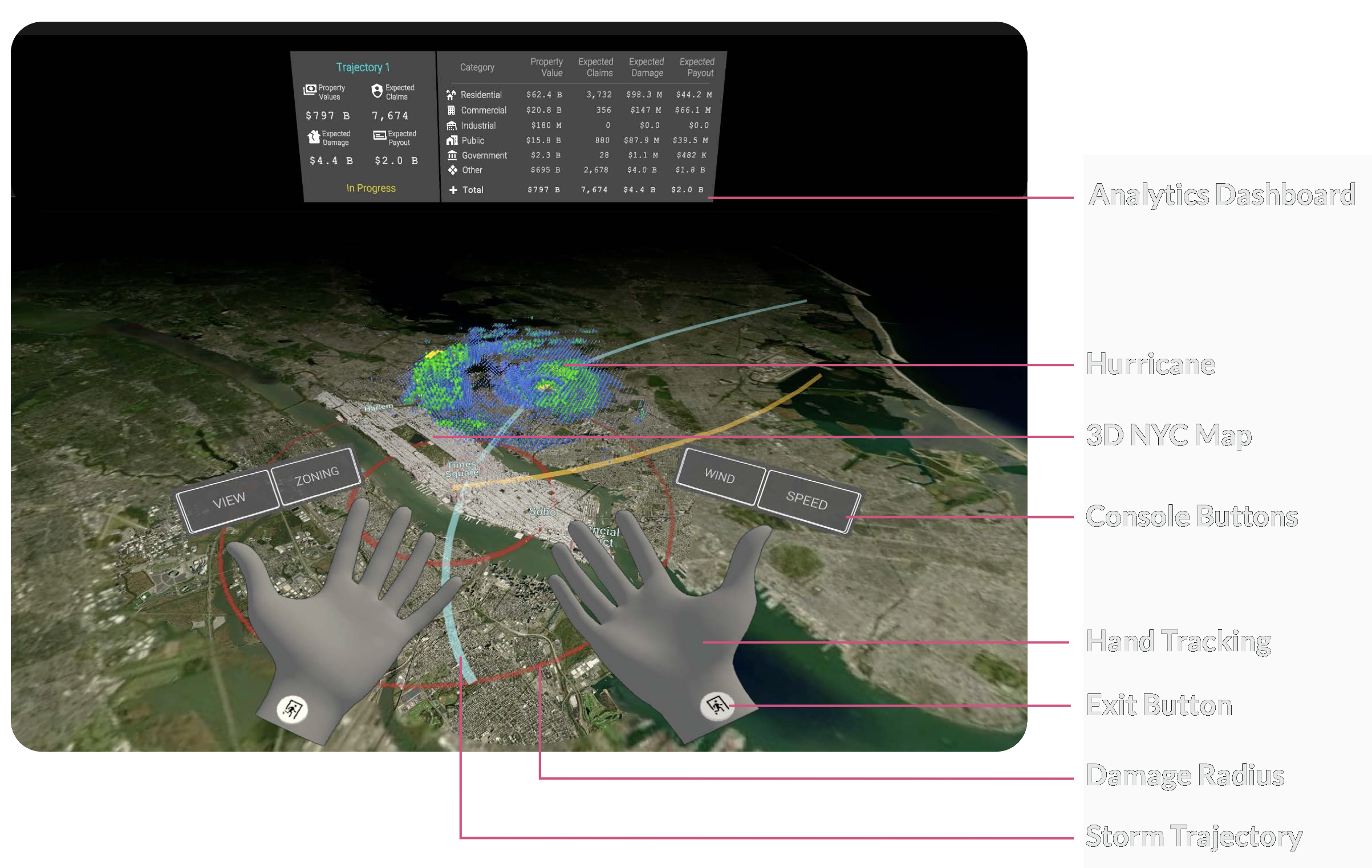Click the Residential category icon
The width and height of the screenshot is (1372, 868).
point(451,95)
